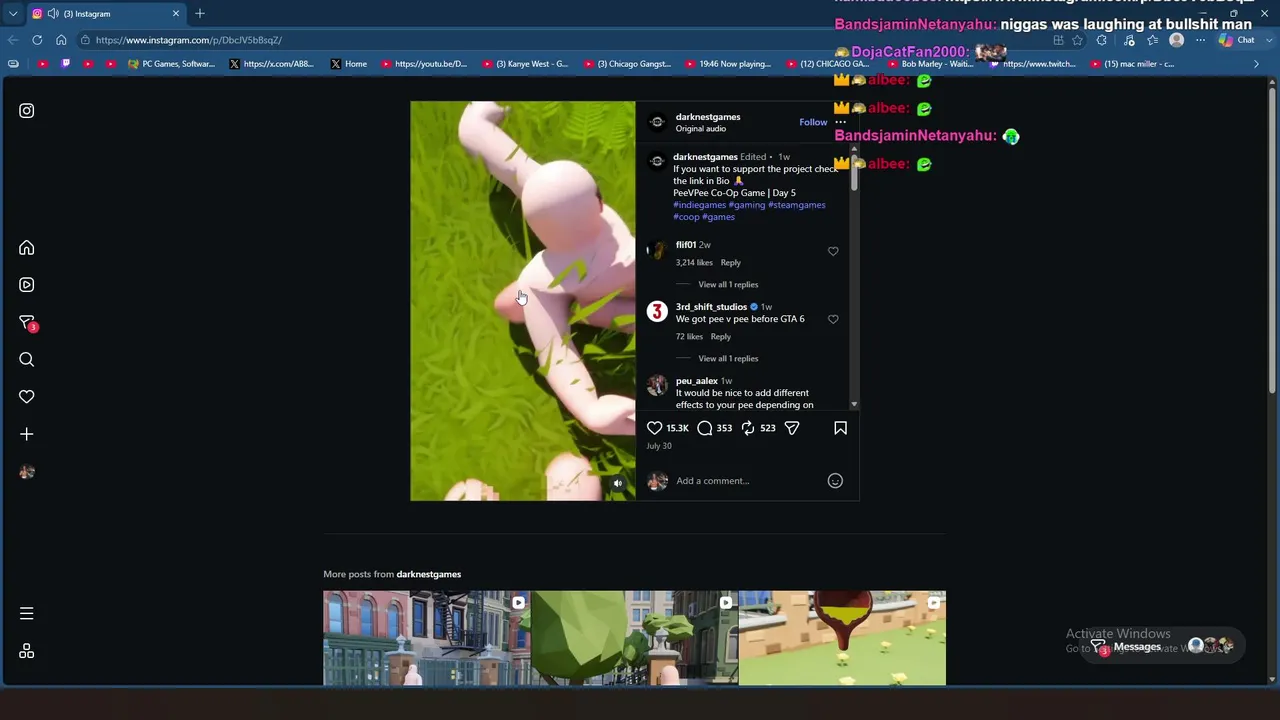Image resolution: width=1280 pixels, height=720 pixels.
Task: Open the Kanye West bookmark
Action: 525,64
